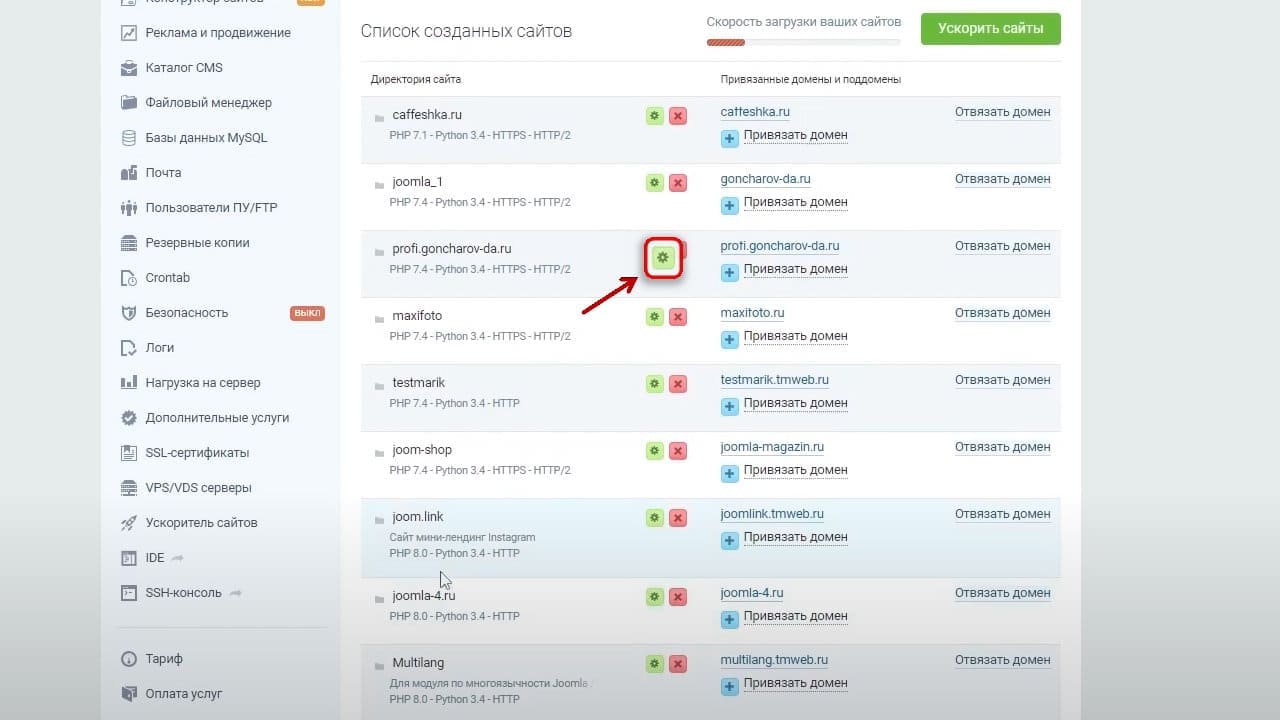The image size is (1280, 720).
Task: Open testmarik site directory name
Action: pos(419,383)
